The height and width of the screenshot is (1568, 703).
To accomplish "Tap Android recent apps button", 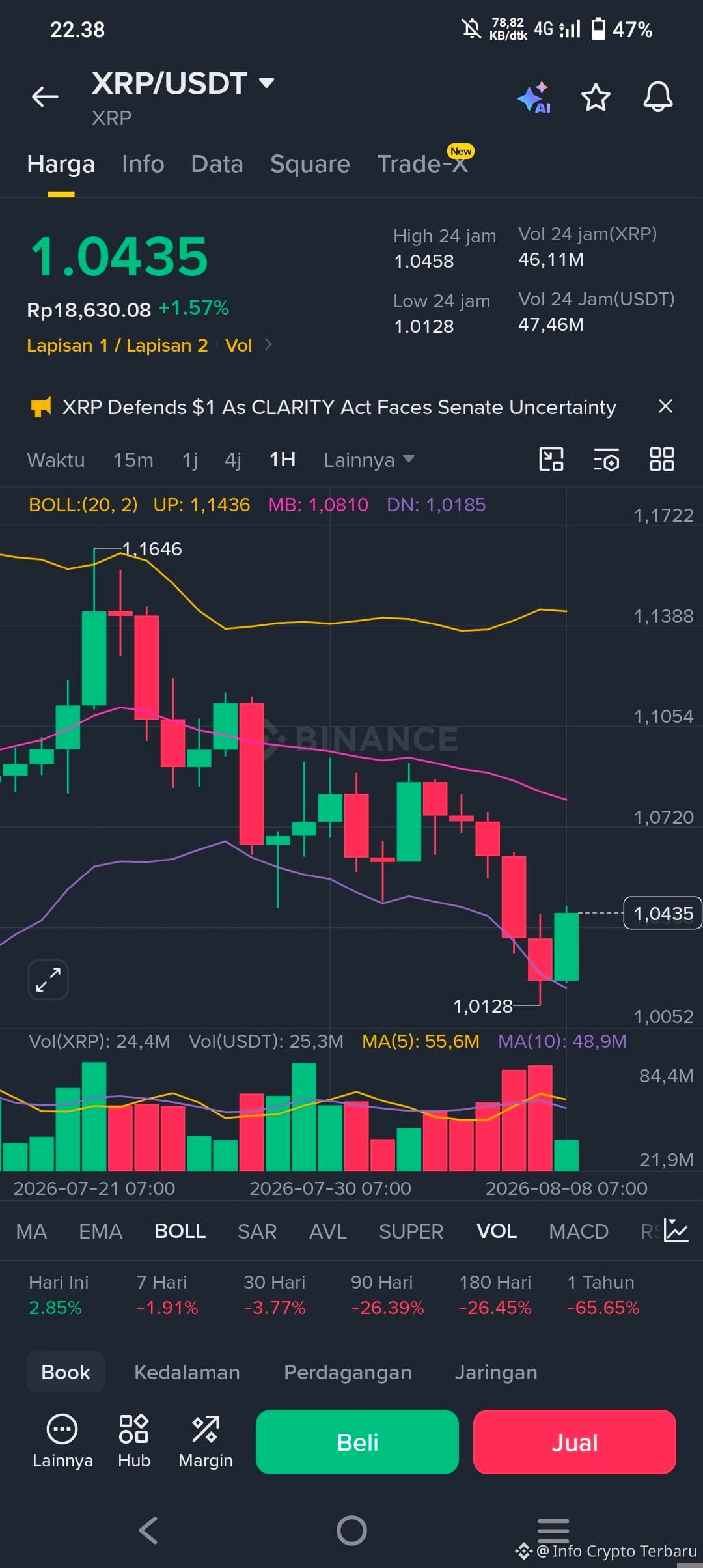I will (x=553, y=1530).
